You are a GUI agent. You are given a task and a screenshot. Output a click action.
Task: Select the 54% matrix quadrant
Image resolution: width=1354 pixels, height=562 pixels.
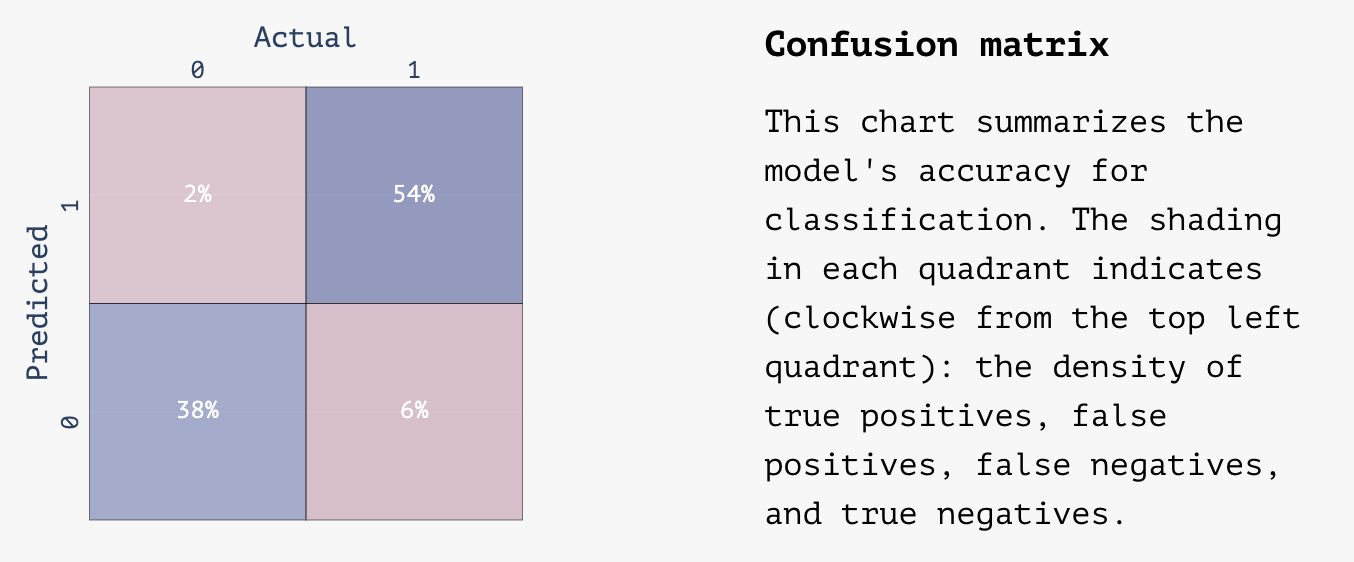coord(414,195)
